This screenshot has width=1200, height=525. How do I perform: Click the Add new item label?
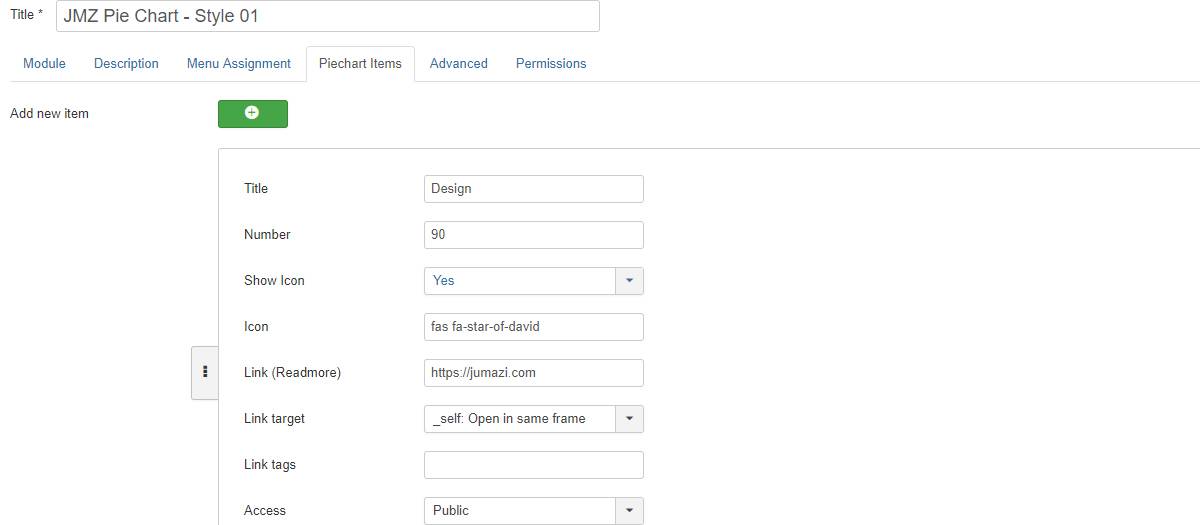point(49,113)
